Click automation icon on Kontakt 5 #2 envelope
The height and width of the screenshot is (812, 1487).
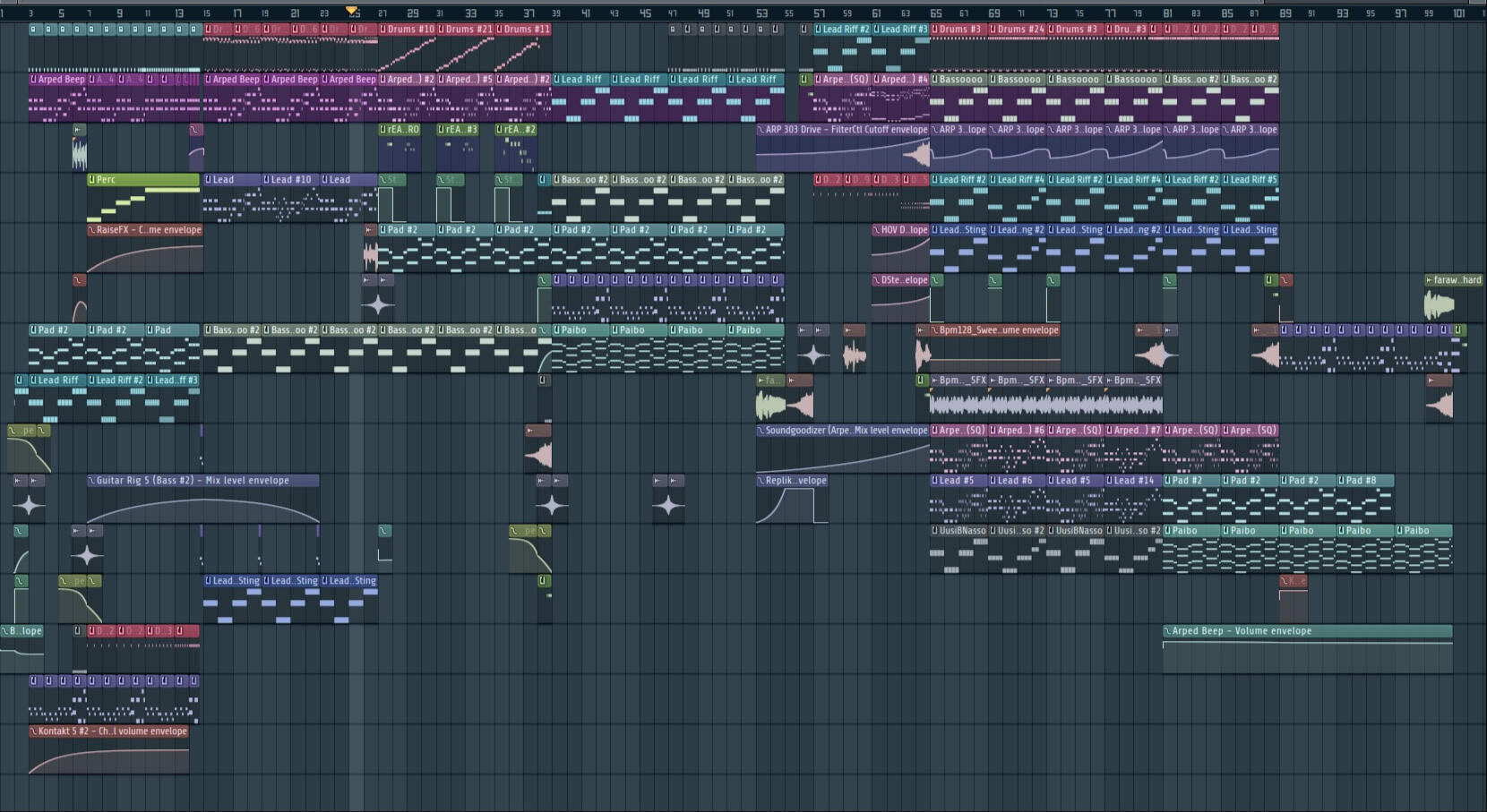[x=34, y=731]
